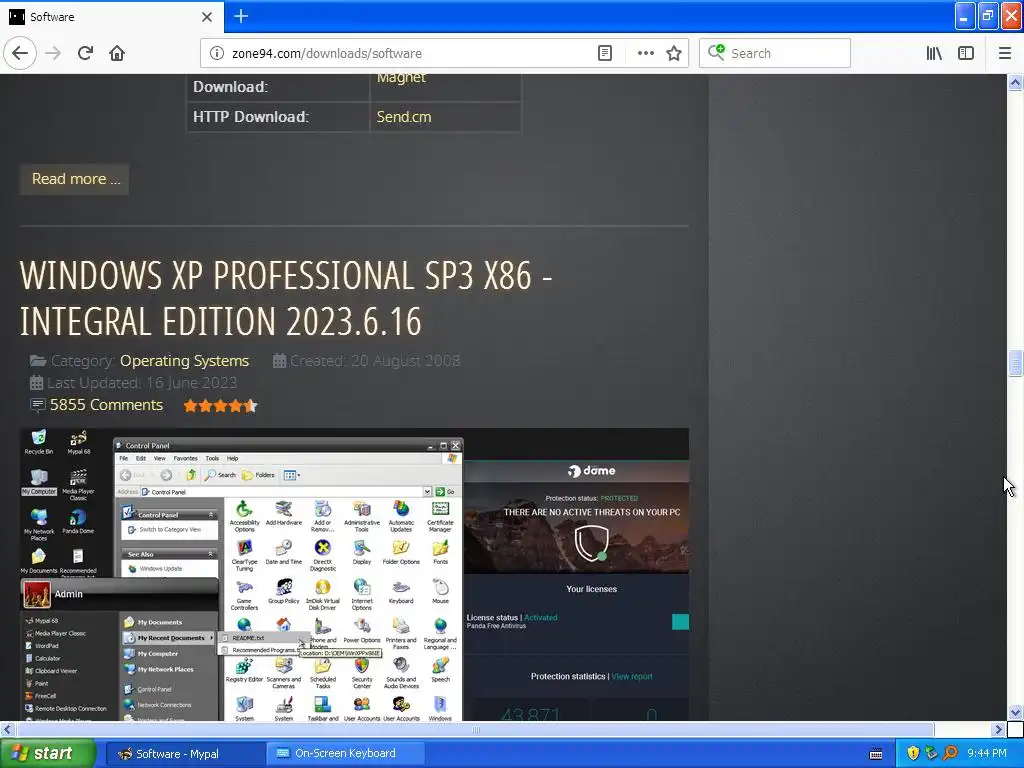Image resolution: width=1024 pixels, height=768 pixels.
Task: Open the Windows start menu
Action: point(47,753)
